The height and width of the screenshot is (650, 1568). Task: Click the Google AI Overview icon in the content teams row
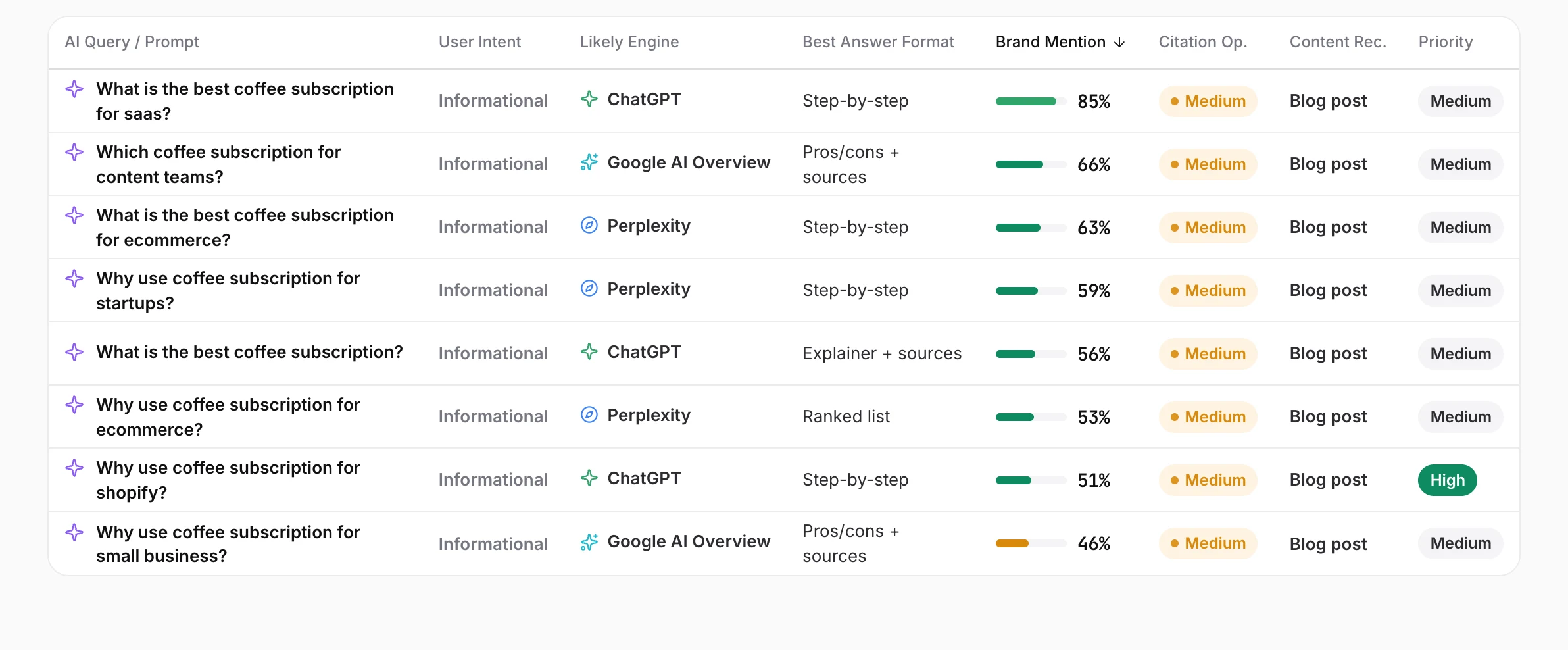pos(589,162)
